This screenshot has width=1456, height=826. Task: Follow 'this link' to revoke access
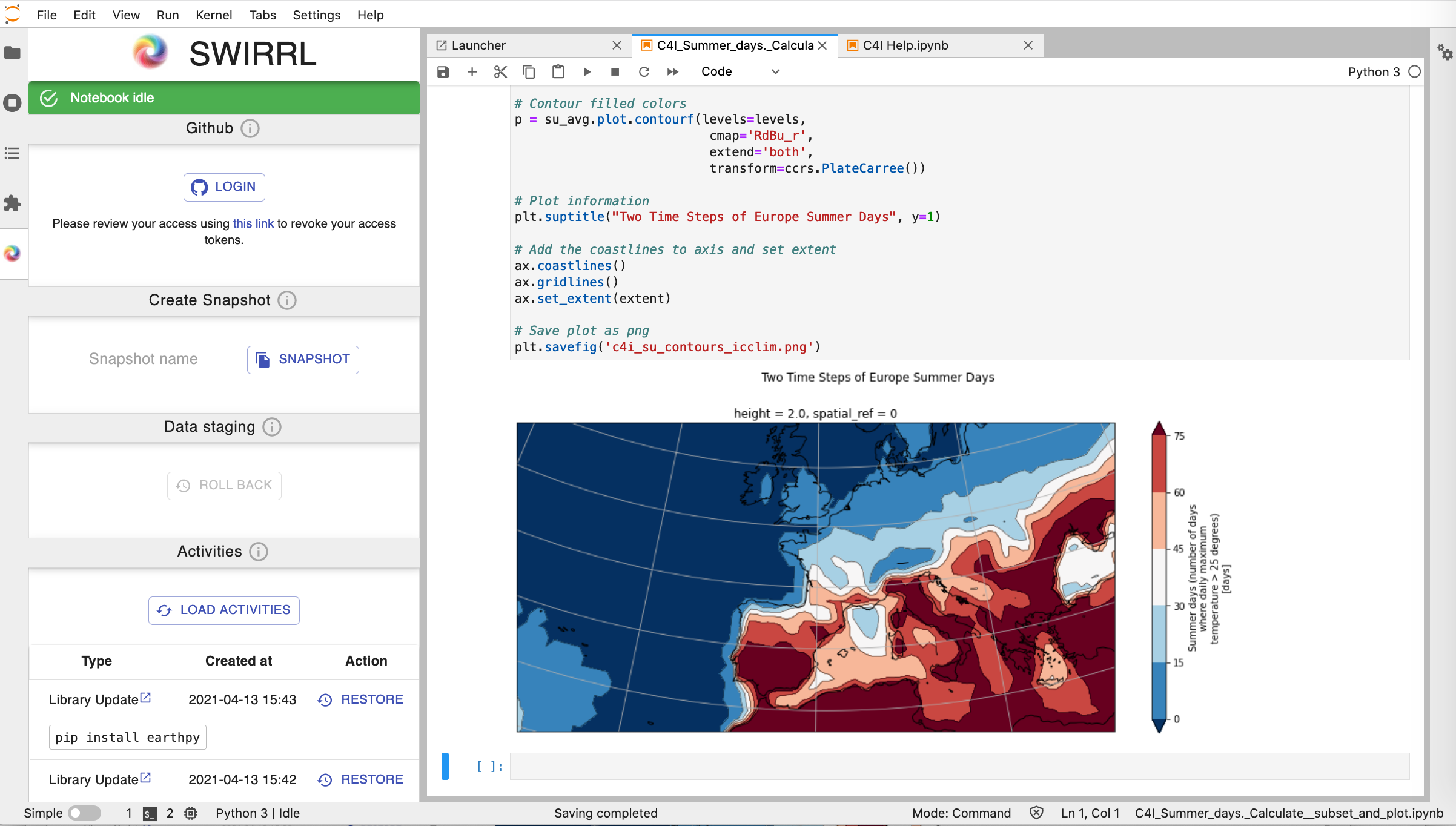(x=253, y=223)
